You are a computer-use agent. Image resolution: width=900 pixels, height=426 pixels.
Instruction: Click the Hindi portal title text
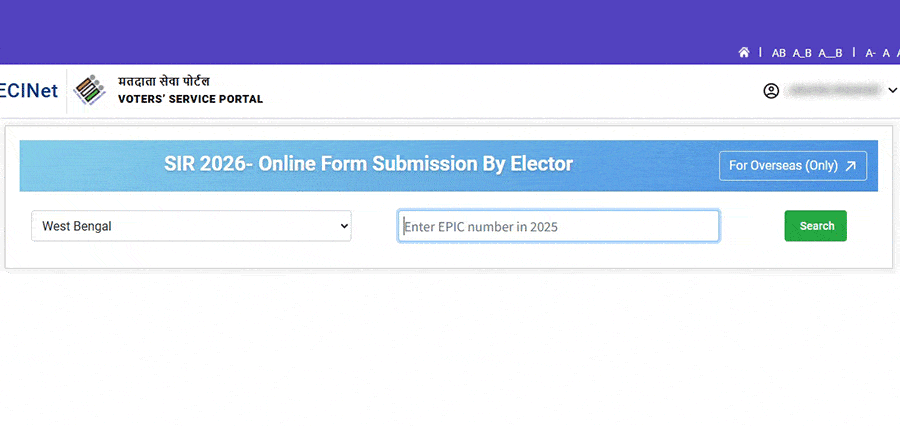click(x=164, y=81)
